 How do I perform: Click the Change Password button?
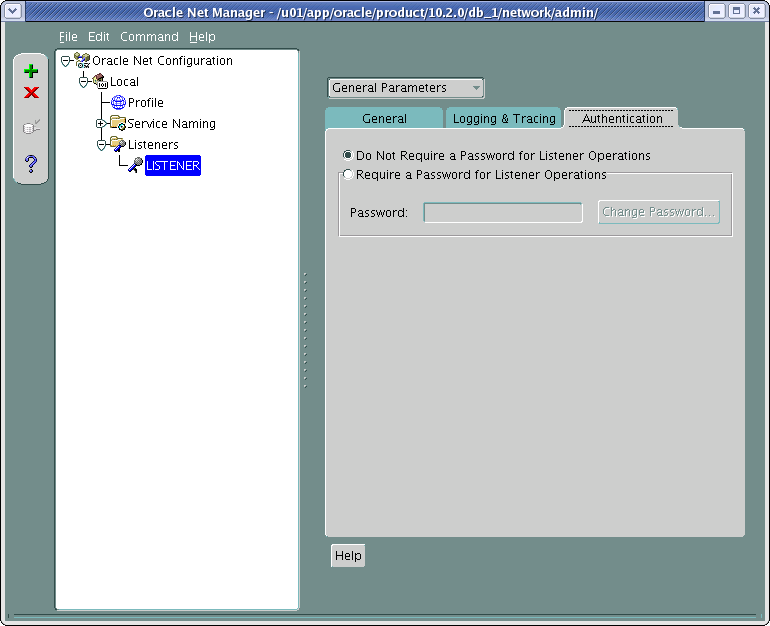tap(659, 212)
